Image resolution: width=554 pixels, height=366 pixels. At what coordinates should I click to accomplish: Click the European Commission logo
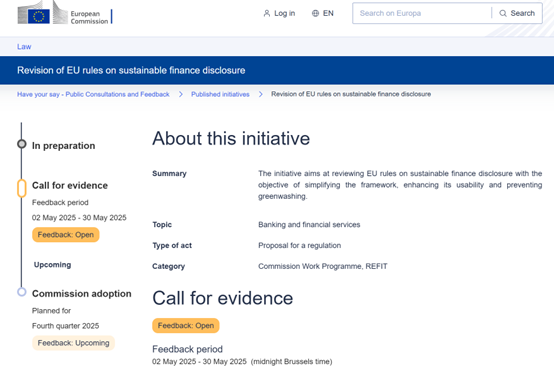click(65, 13)
